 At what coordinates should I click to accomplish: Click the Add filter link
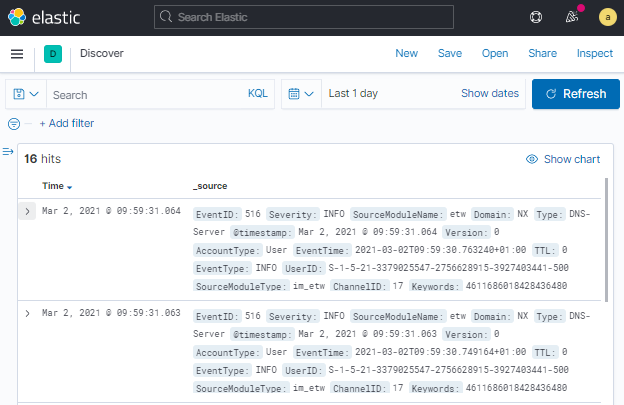click(x=67, y=124)
